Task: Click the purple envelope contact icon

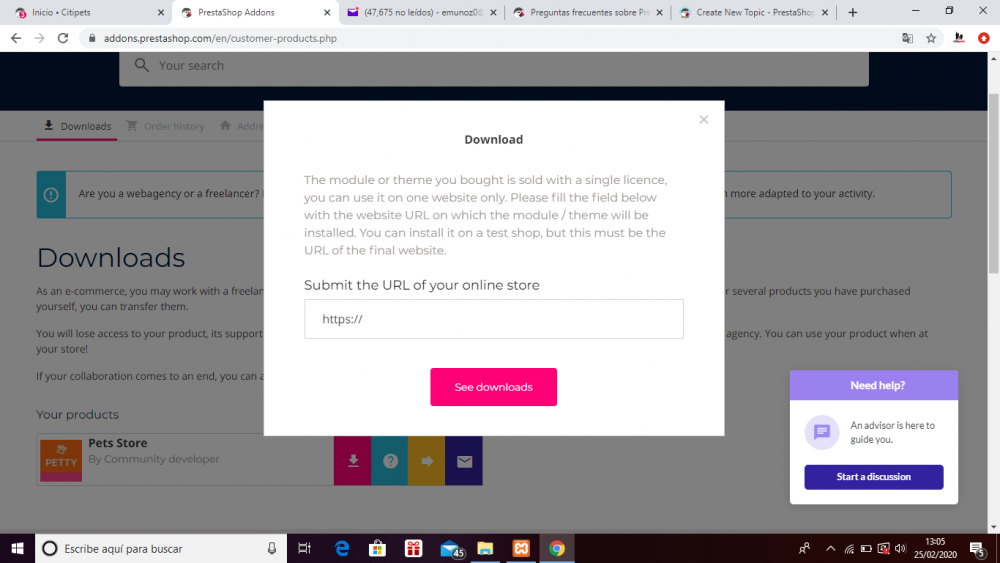Action: [464, 461]
